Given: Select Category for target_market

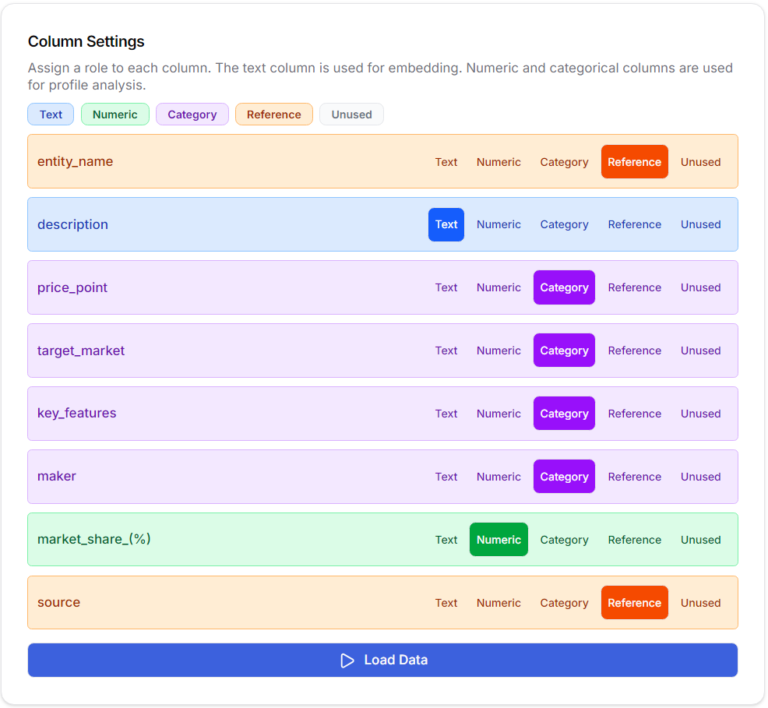Looking at the screenshot, I should tap(564, 351).
